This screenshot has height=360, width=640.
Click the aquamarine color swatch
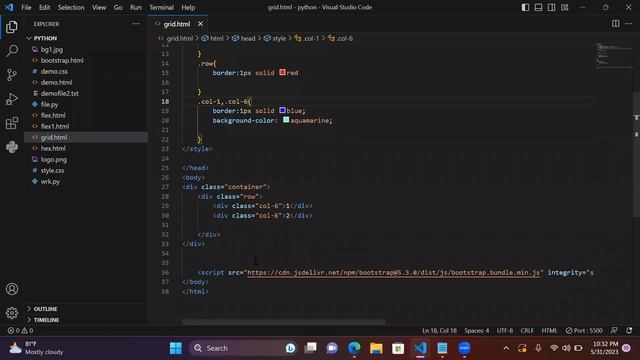[x=286, y=120]
